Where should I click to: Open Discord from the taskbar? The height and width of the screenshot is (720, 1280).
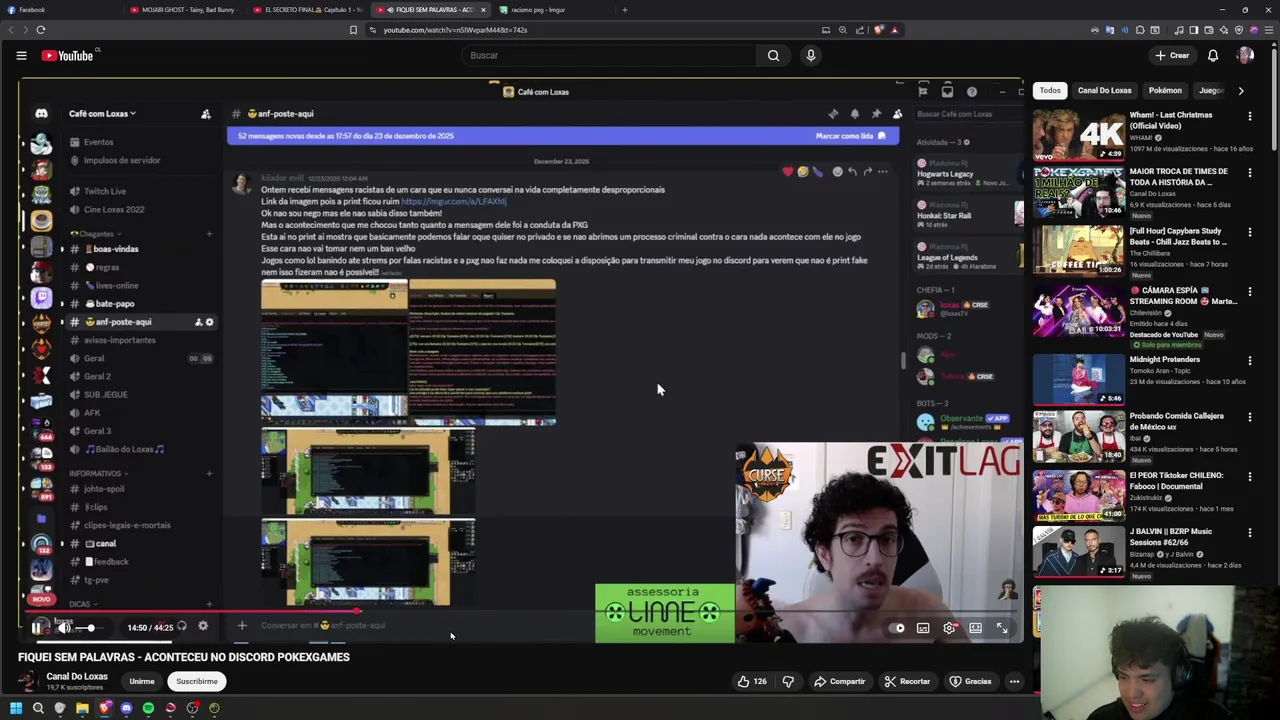126,708
